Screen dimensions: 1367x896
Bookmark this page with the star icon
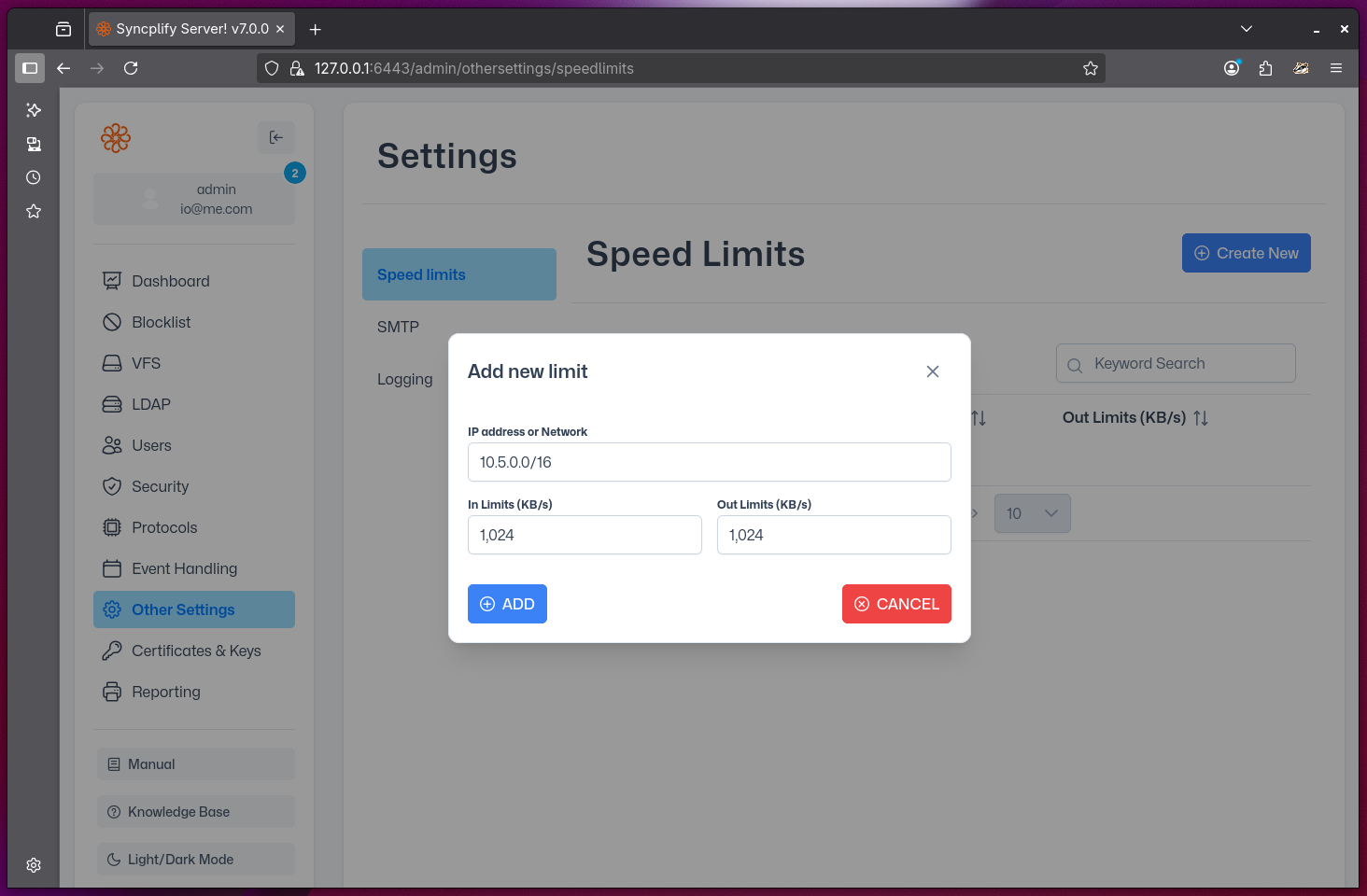point(1090,68)
